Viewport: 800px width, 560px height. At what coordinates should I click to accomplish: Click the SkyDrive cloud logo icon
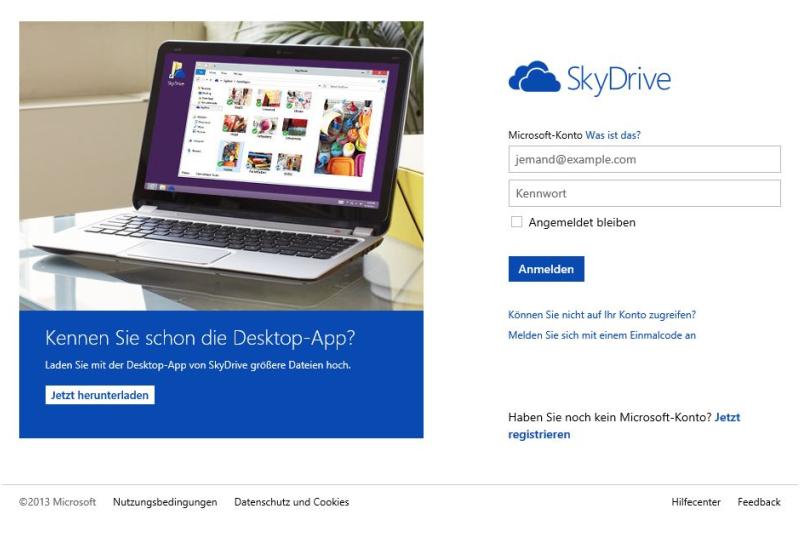click(534, 77)
